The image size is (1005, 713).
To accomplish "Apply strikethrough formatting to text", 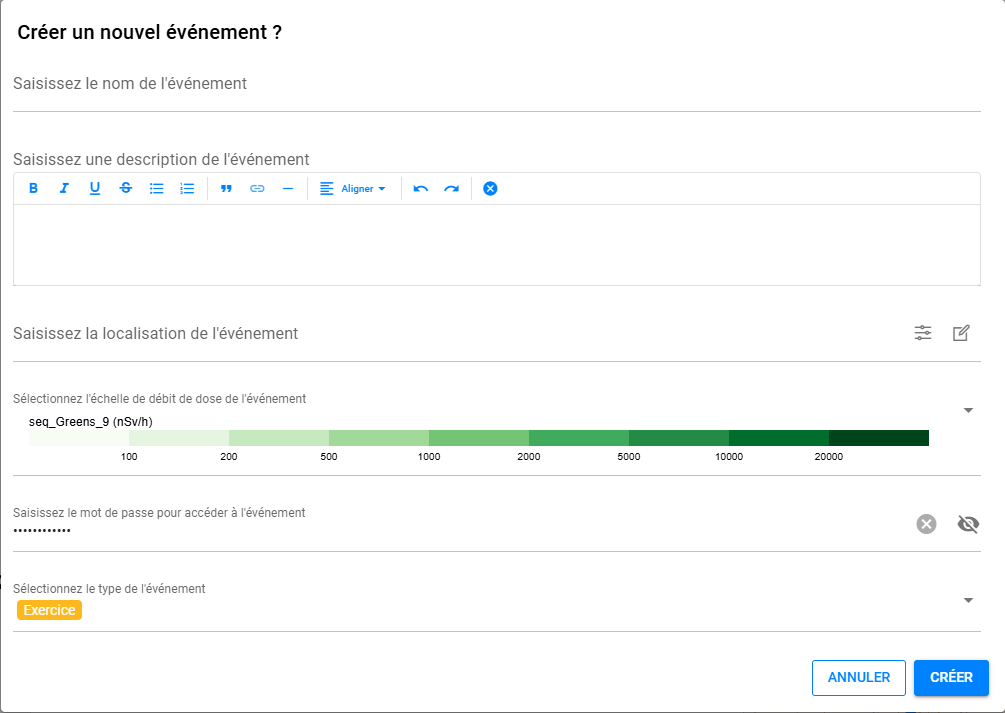I will pos(126,188).
